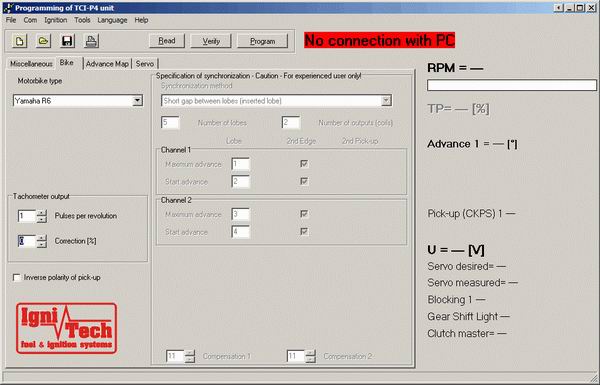
Task: Save settings using the floppy disk icon
Action: pos(67,41)
